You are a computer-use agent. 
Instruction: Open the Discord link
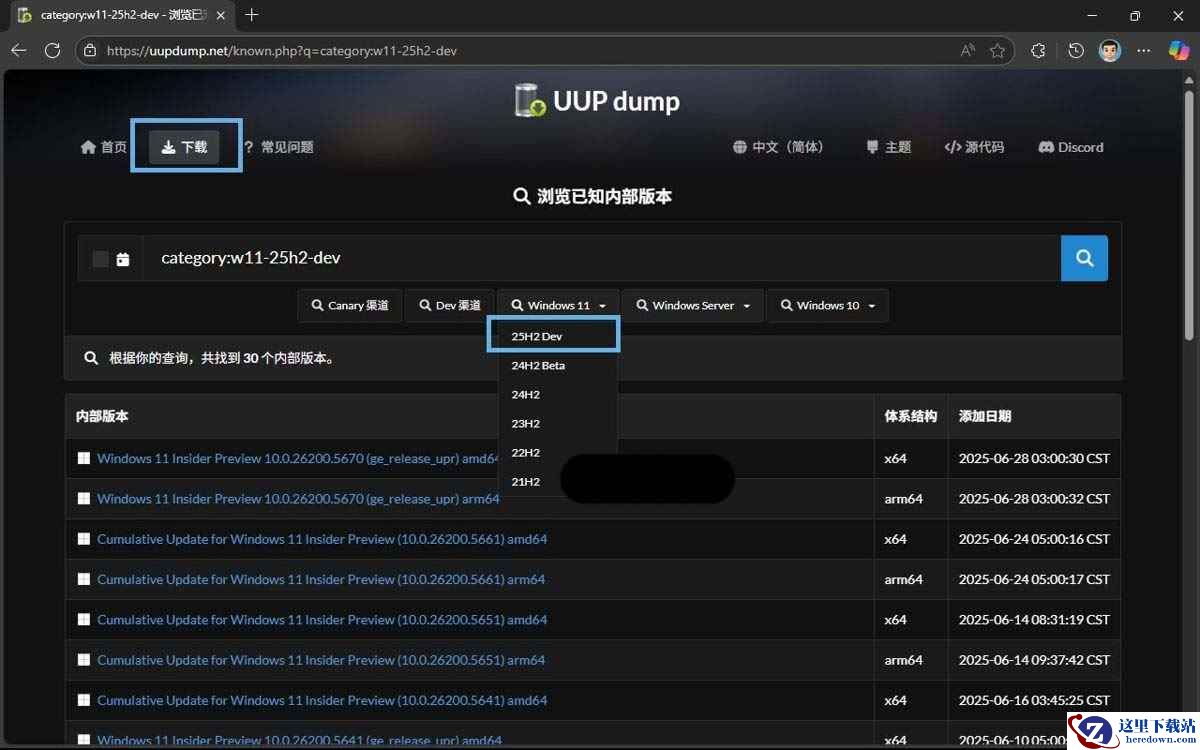click(1071, 147)
